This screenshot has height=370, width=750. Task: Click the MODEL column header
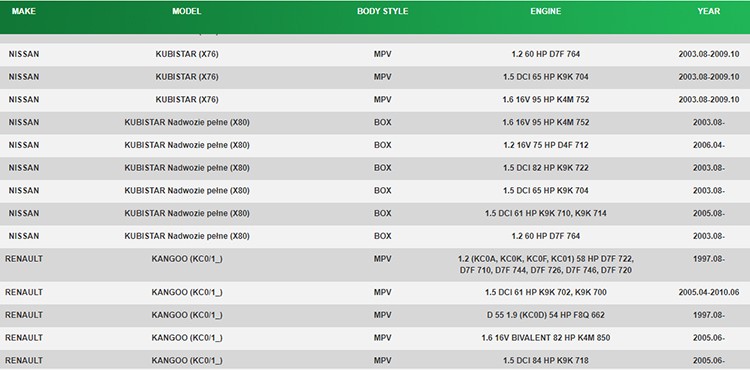[x=187, y=11]
